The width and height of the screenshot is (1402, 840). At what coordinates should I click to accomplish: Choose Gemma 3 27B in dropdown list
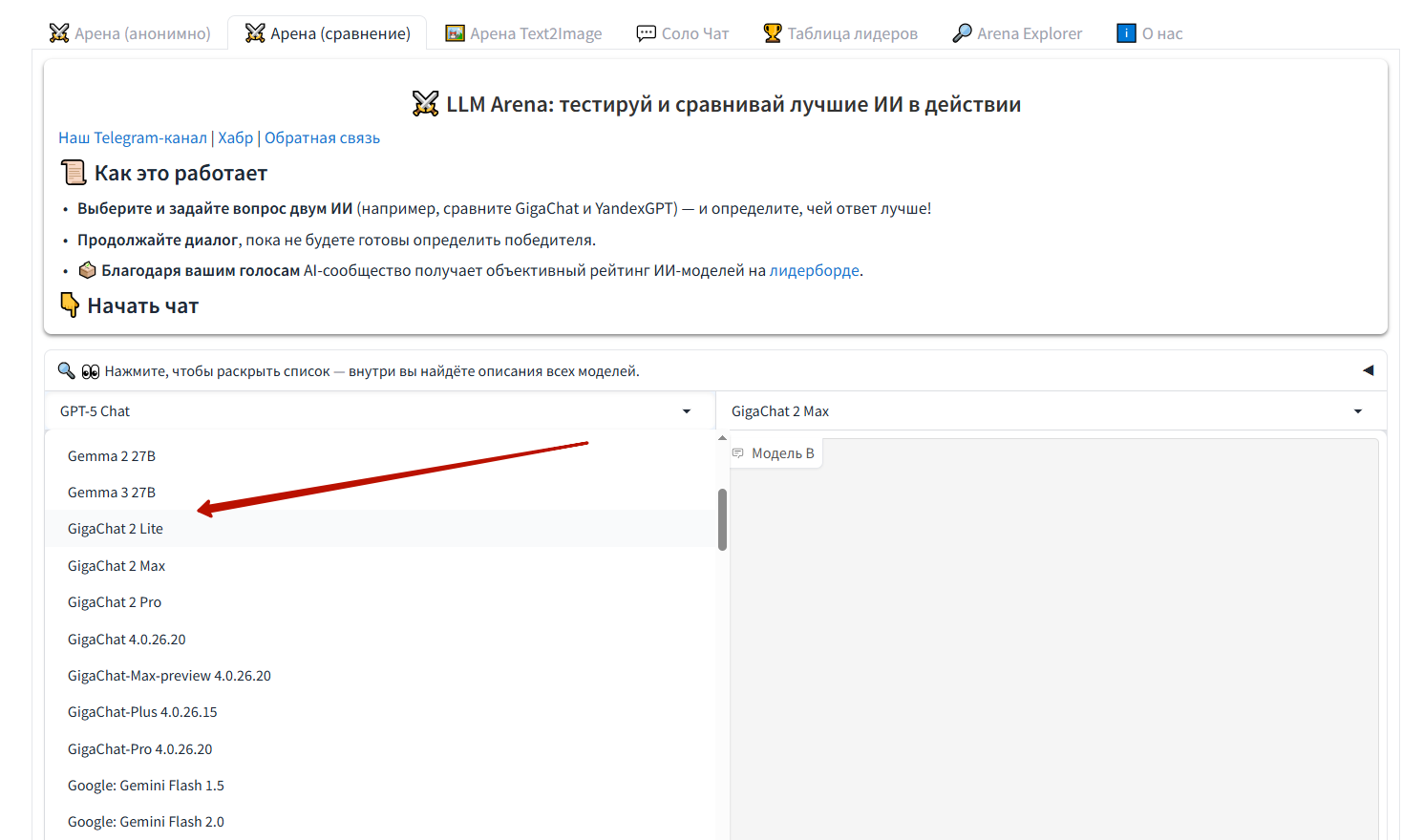(x=112, y=493)
